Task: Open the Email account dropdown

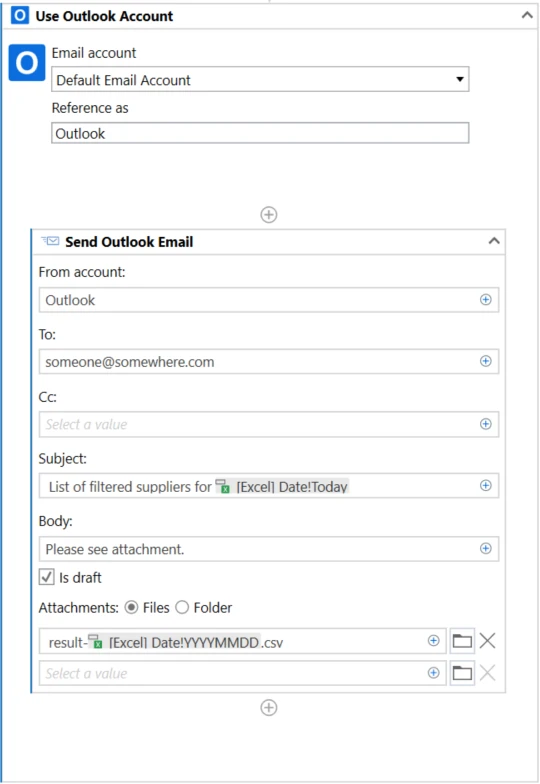Action: tap(260, 80)
